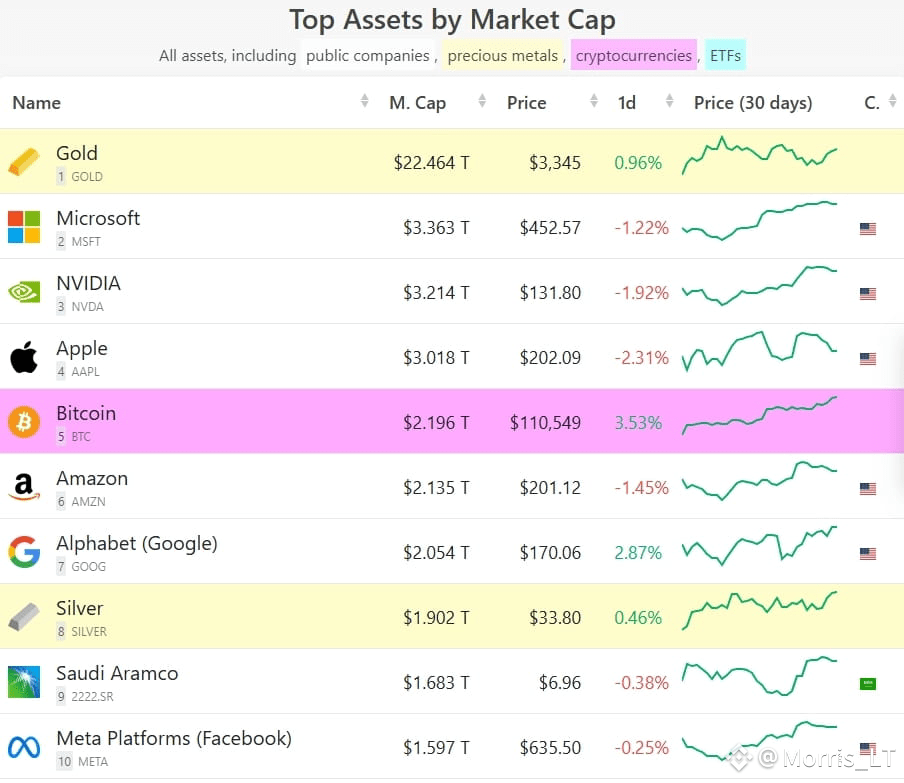Click the Microsoft logo icon
Viewport: 904px width, 783px height.
pyautogui.click(x=24, y=227)
